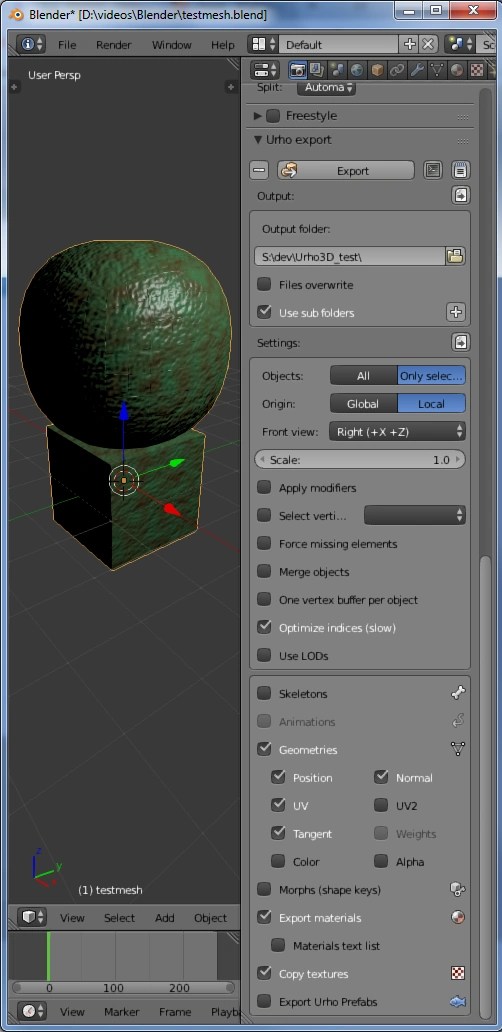
Task: Open the Info editor type selector
Action: [x=32, y=44]
